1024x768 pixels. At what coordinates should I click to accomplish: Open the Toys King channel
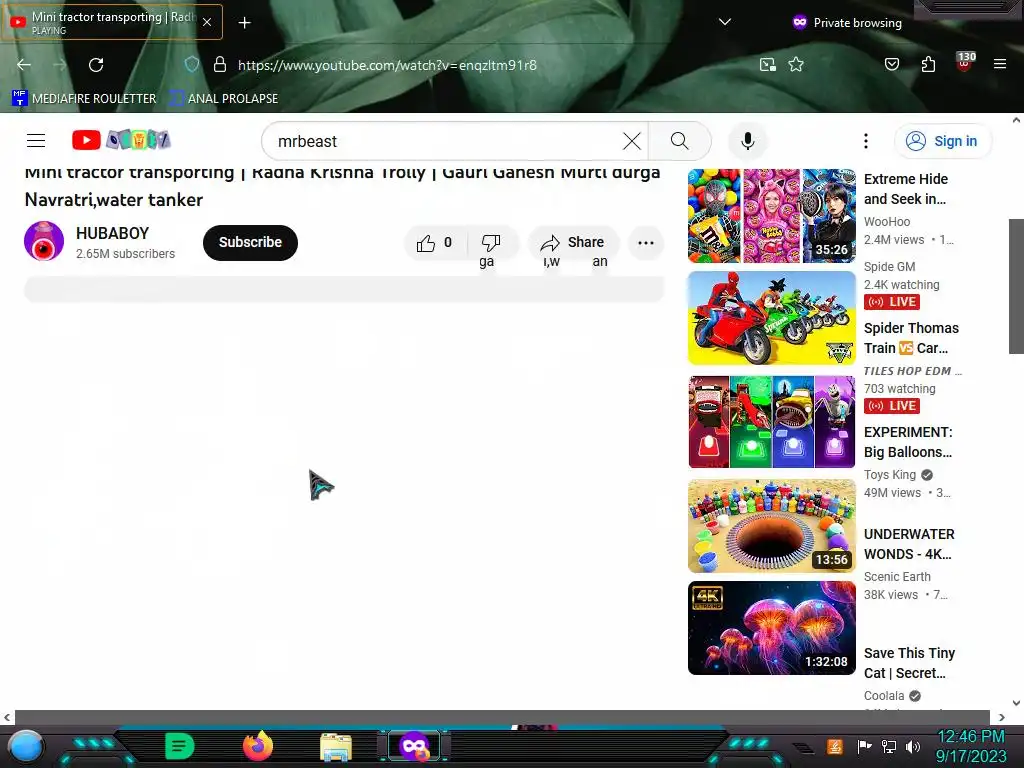click(x=889, y=475)
